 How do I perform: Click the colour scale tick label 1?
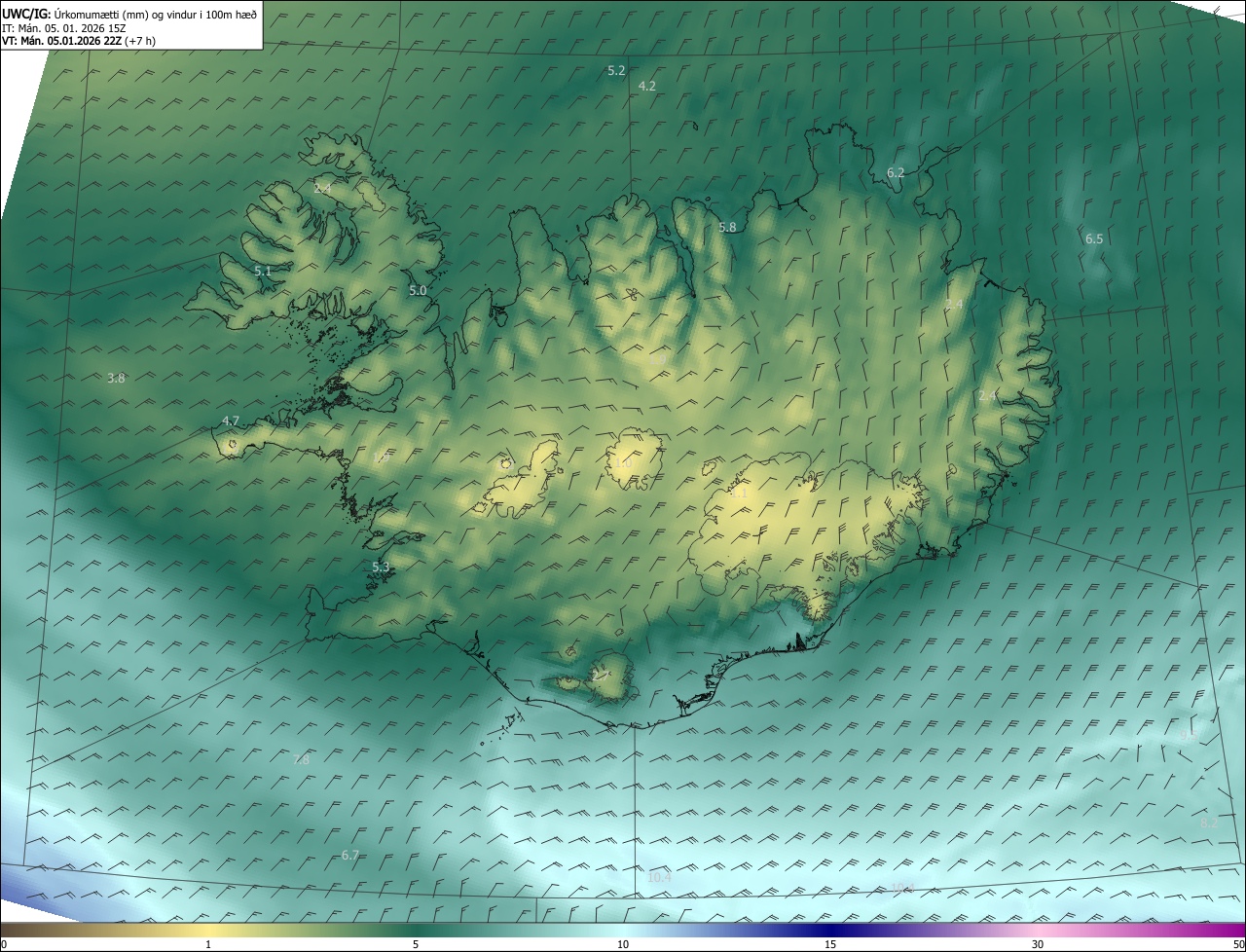pos(208,945)
